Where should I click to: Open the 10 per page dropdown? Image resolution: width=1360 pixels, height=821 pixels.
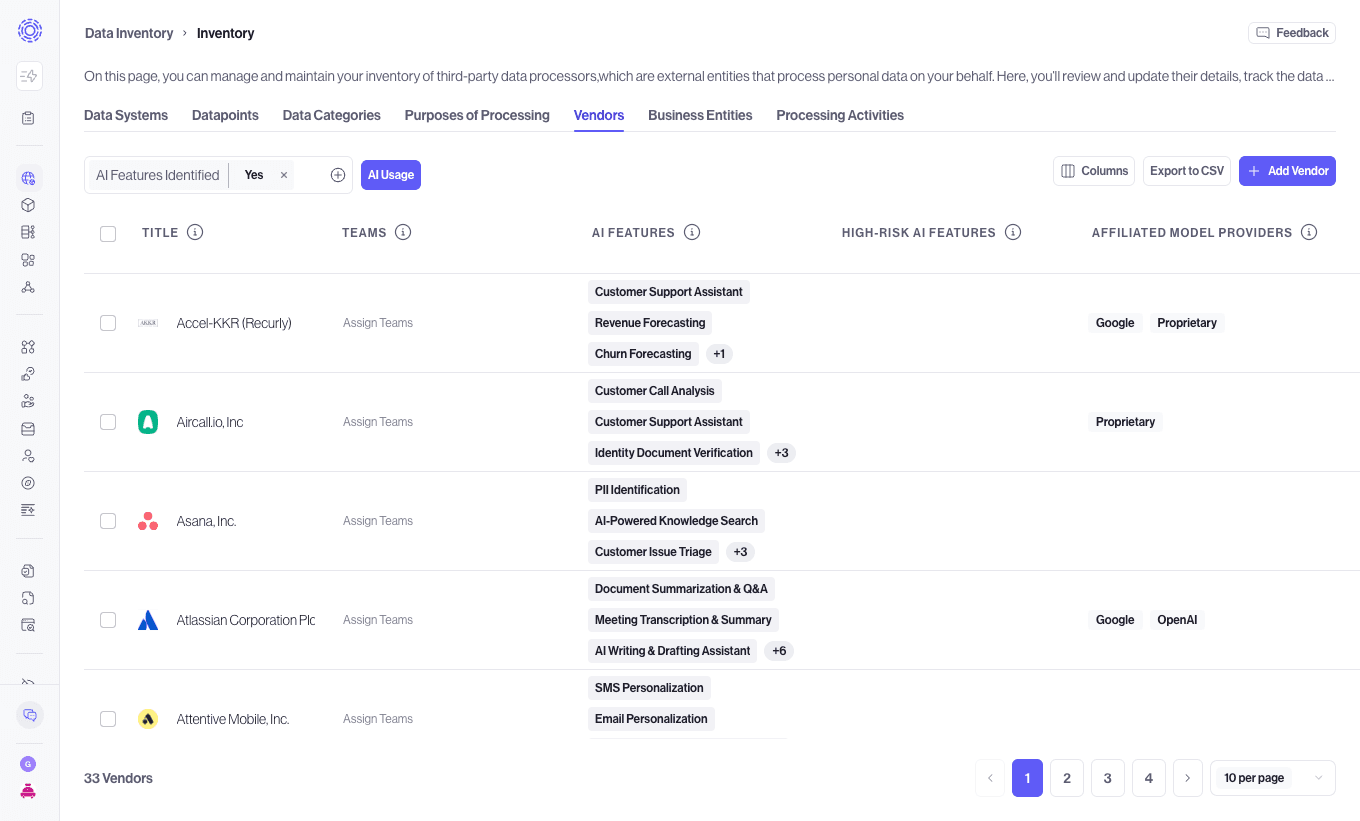click(1273, 778)
